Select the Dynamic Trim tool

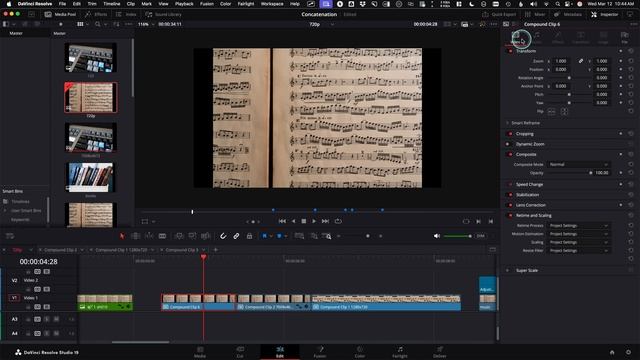coord(149,236)
